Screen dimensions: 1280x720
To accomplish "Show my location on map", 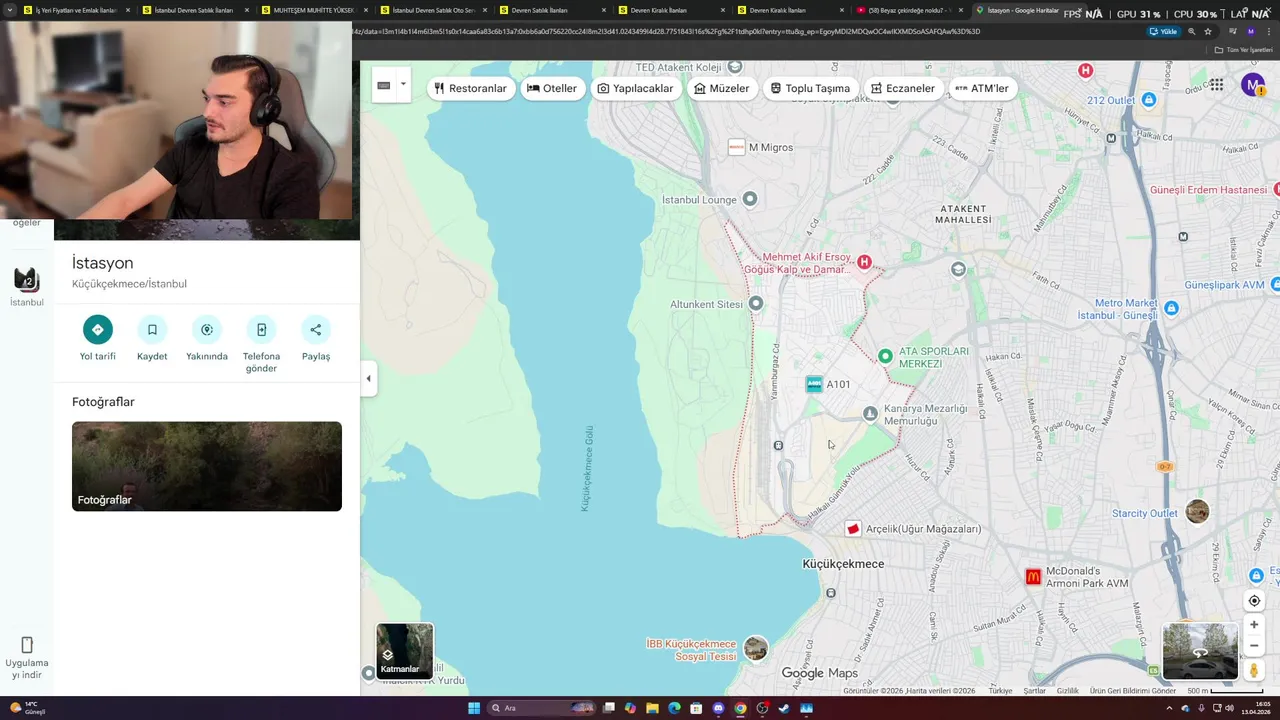I will coord(1254,600).
